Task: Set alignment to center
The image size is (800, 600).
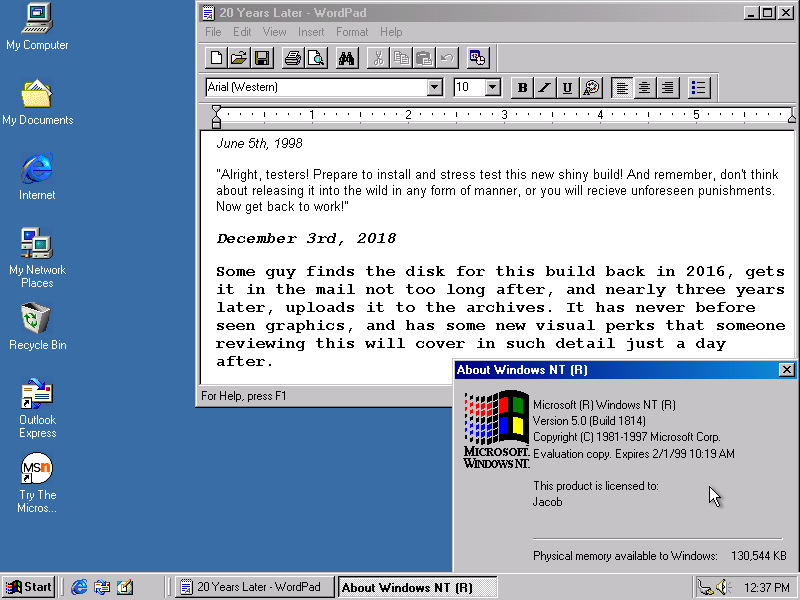Action: point(644,88)
